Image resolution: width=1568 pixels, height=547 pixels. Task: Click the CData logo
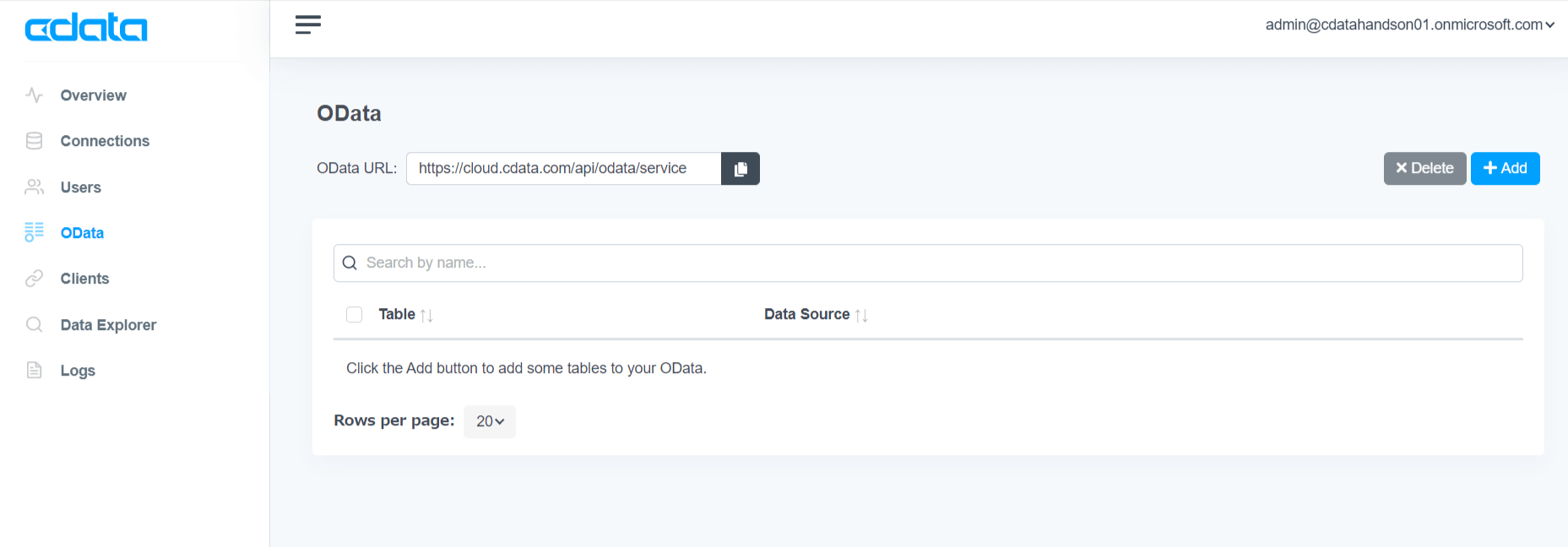point(86,28)
